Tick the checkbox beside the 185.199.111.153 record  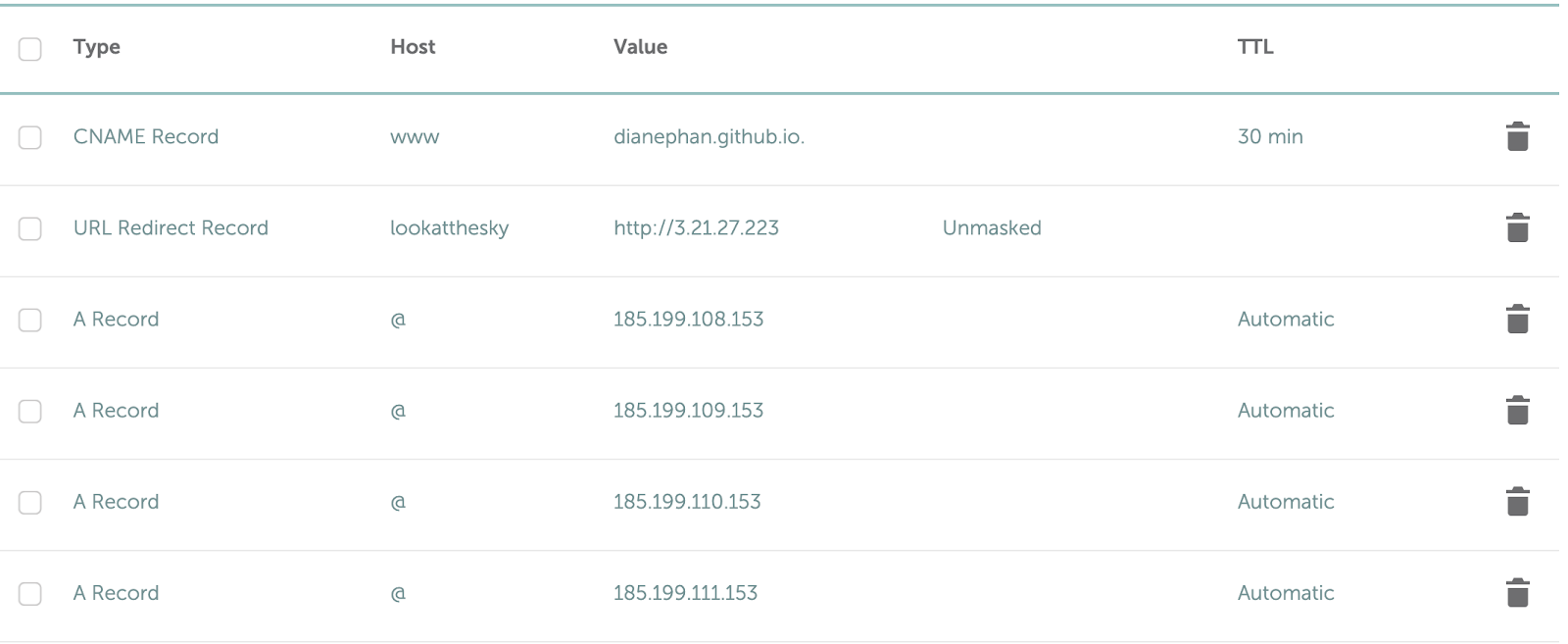pyautogui.click(x=30, y=593)
